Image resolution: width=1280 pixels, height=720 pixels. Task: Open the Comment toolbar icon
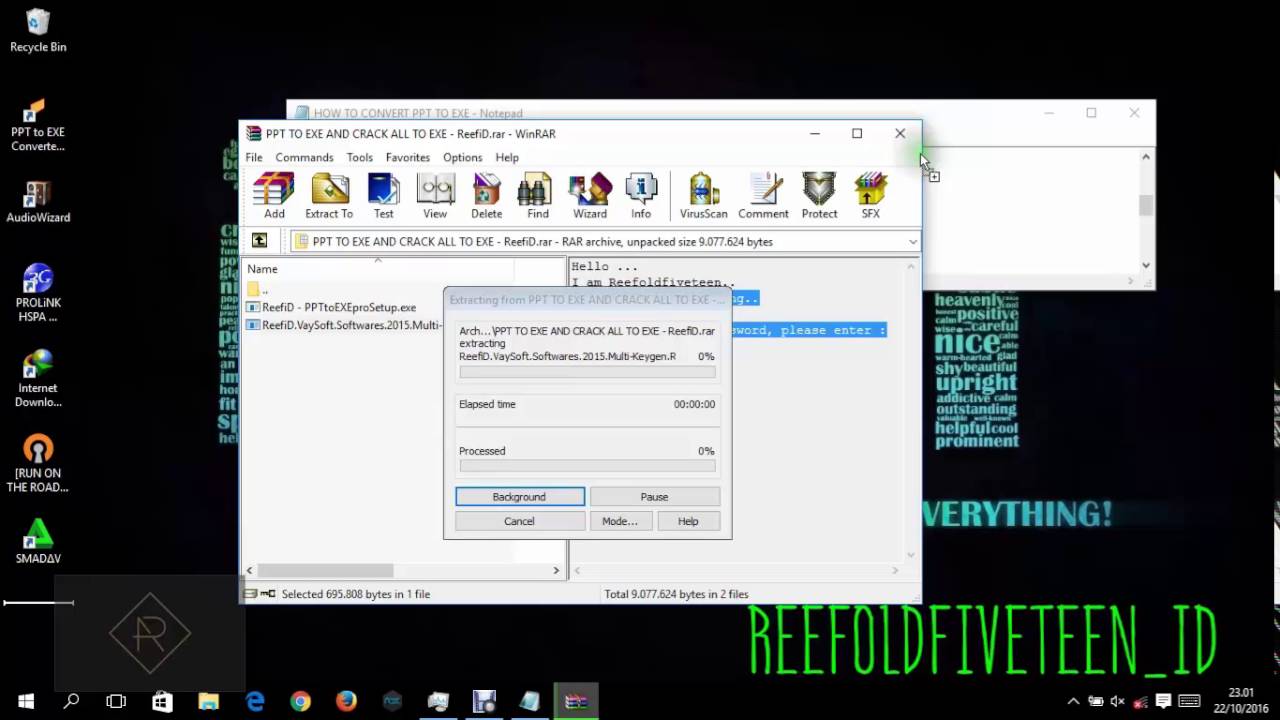click(764, 195)
